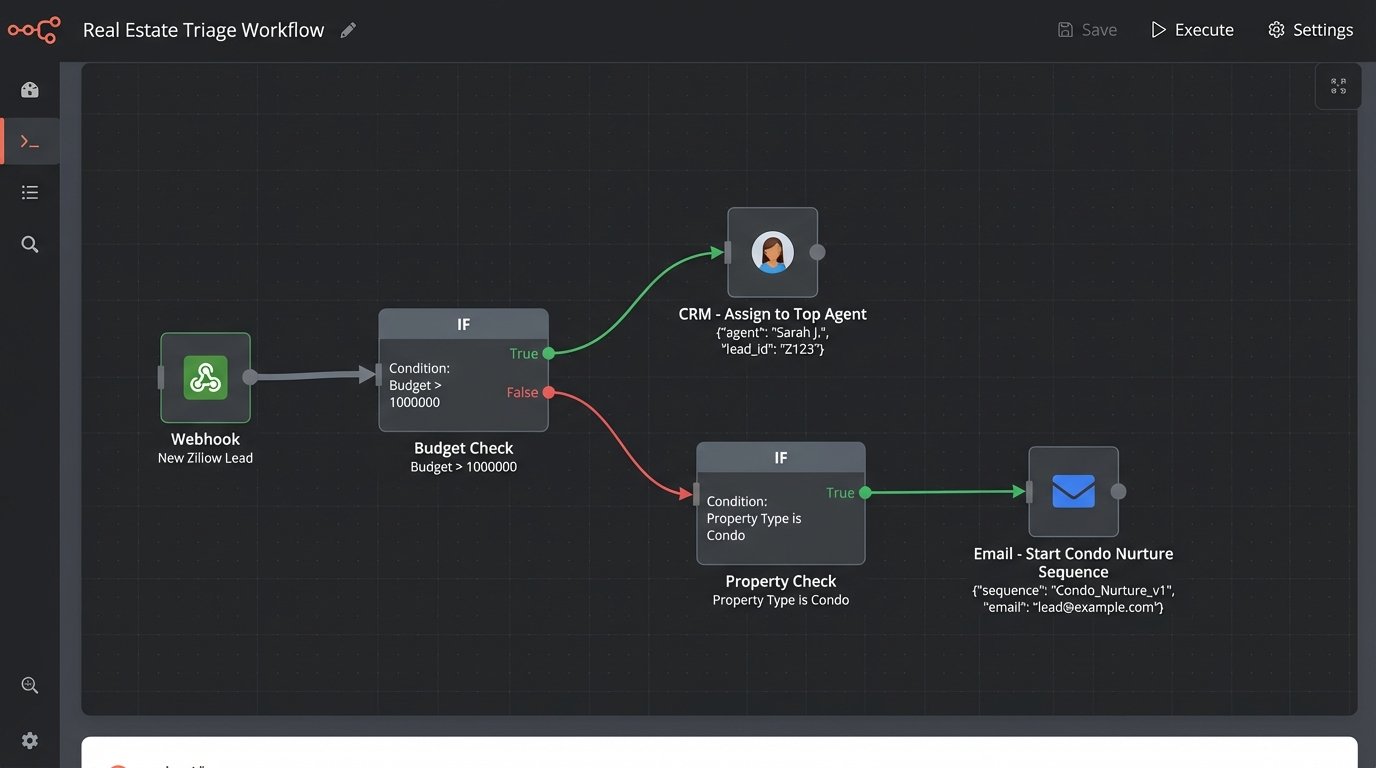Click the fit-to-view icon on canvas

pyautogui.click(x=1338, y=86)
